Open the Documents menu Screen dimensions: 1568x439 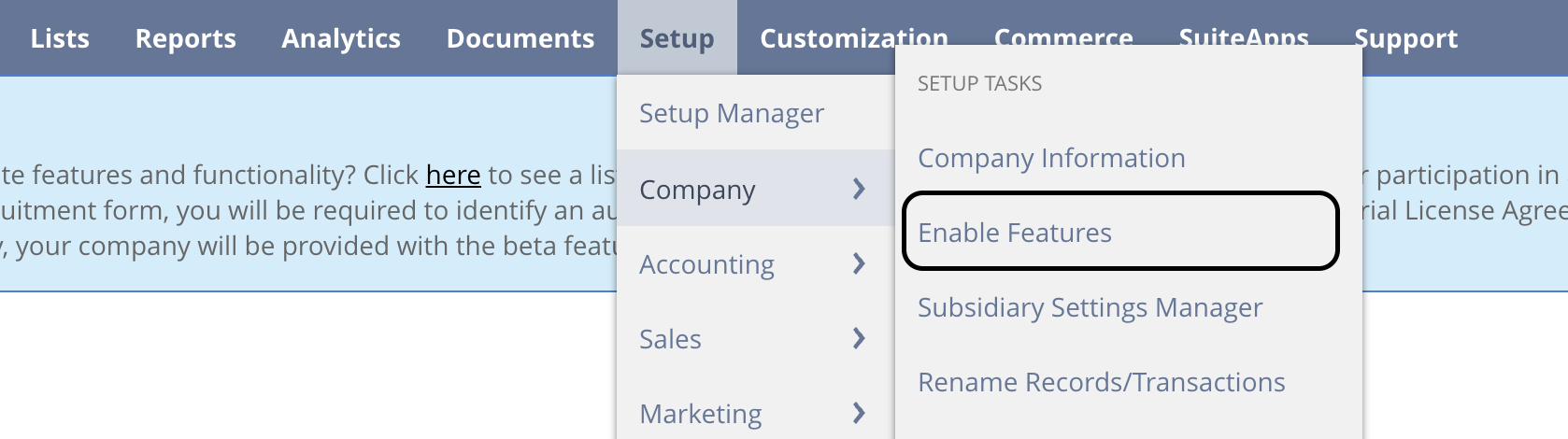(520, 38)
